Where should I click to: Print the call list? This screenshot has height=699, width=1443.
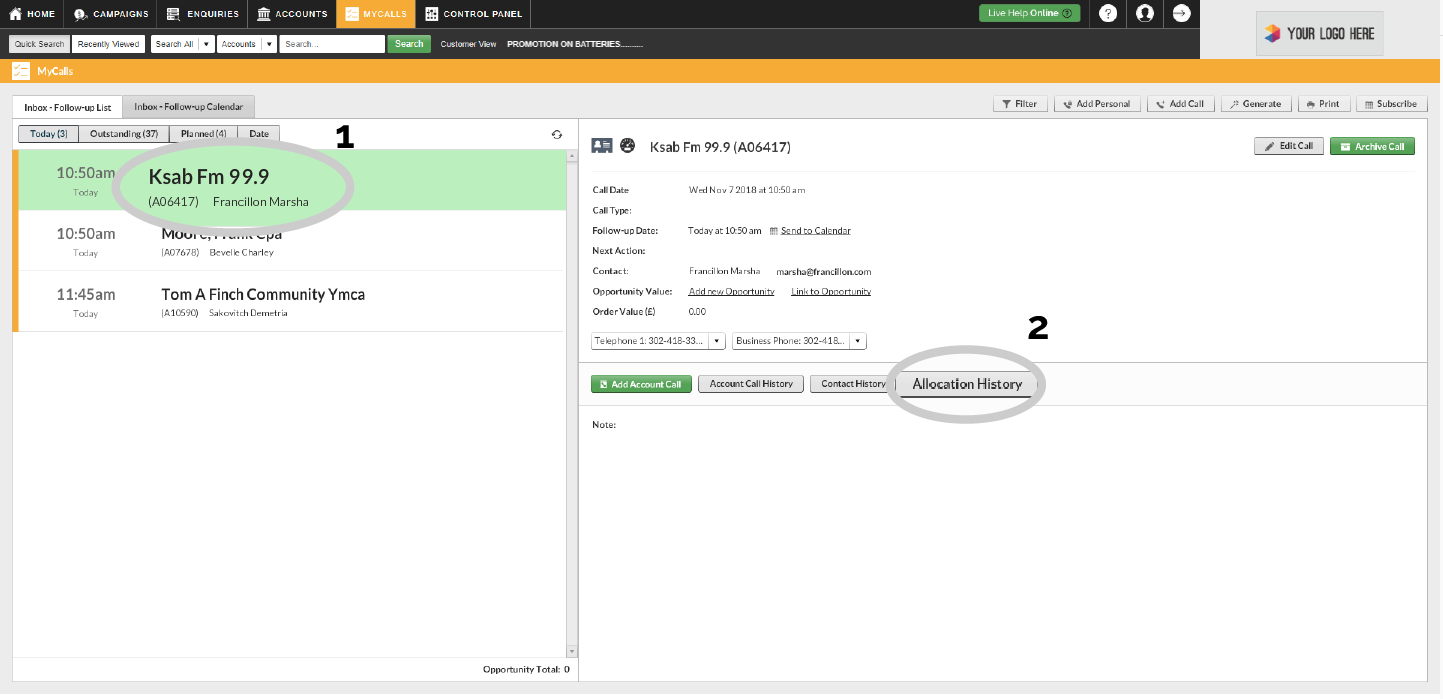(1323, 104)
